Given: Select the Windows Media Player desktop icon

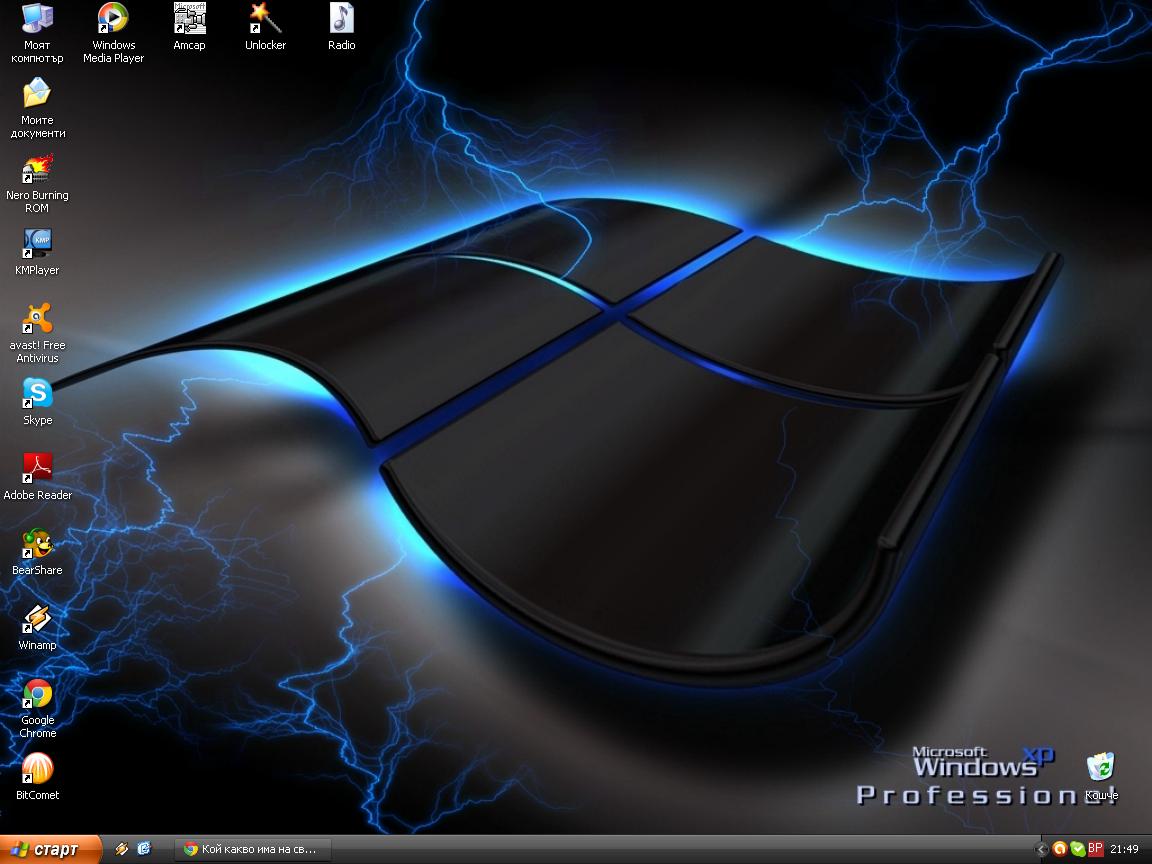Looking at the screenshot, I should pos(113,19).
